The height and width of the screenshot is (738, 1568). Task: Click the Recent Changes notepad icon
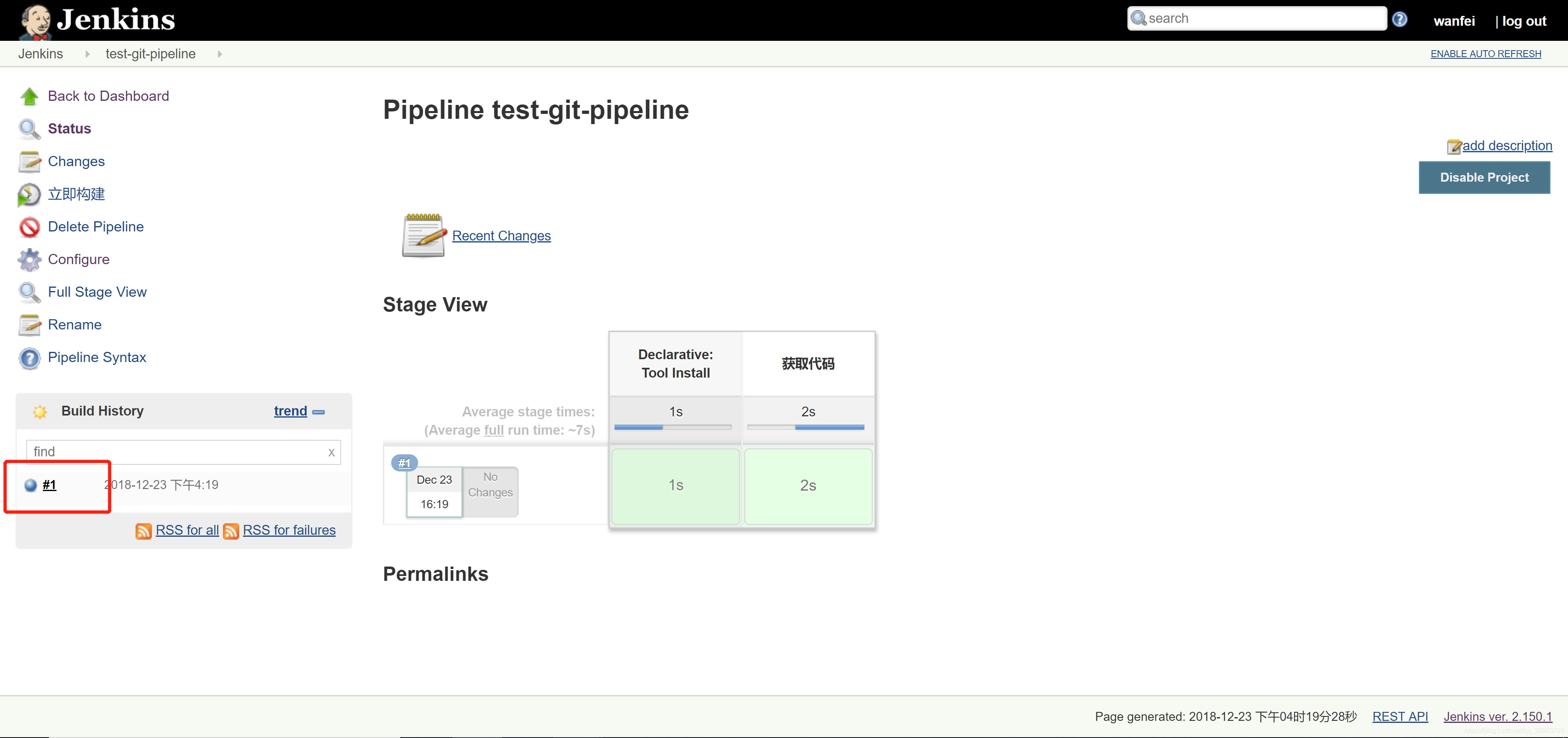pyautogui.click(x=424, y=236)
